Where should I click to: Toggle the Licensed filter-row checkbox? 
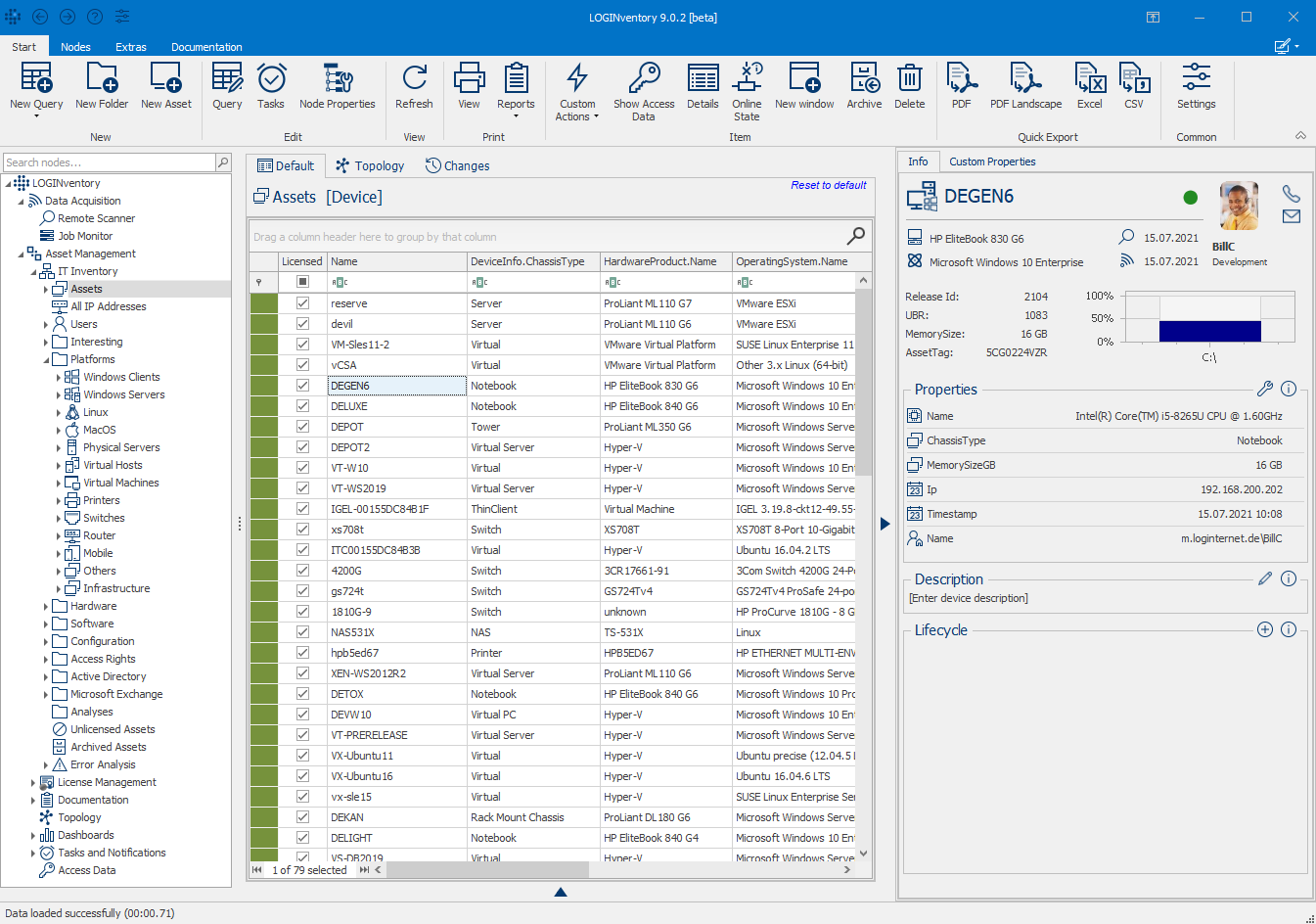[x=302, y=282]
